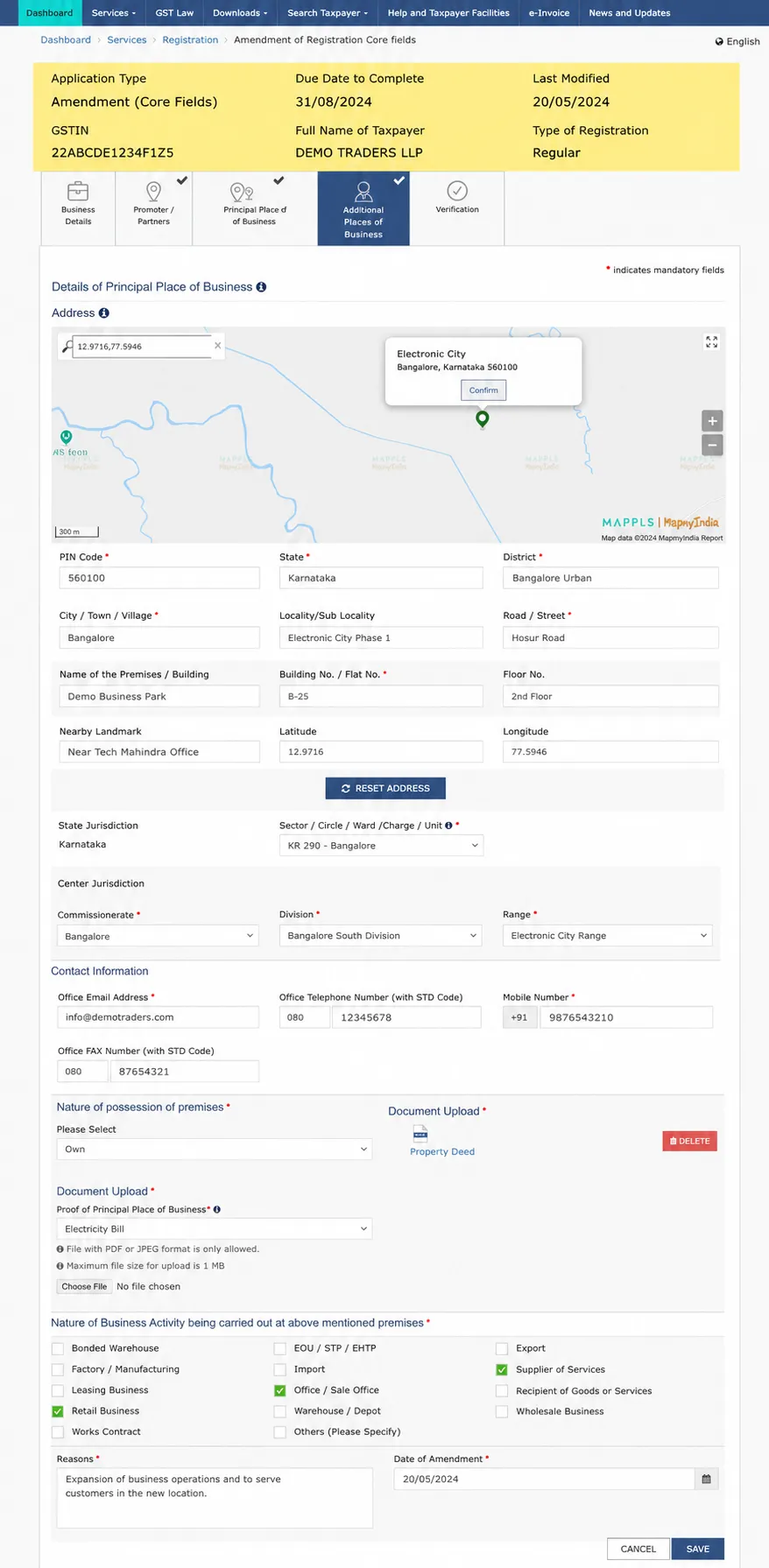Image resolution: width=769 pixels, height=1568 pixels.
Task: Click the Confirm button in map popup
Action: point(483,390)
